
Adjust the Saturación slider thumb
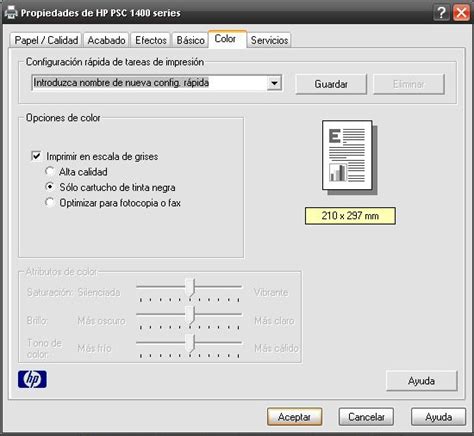[190, 288]
